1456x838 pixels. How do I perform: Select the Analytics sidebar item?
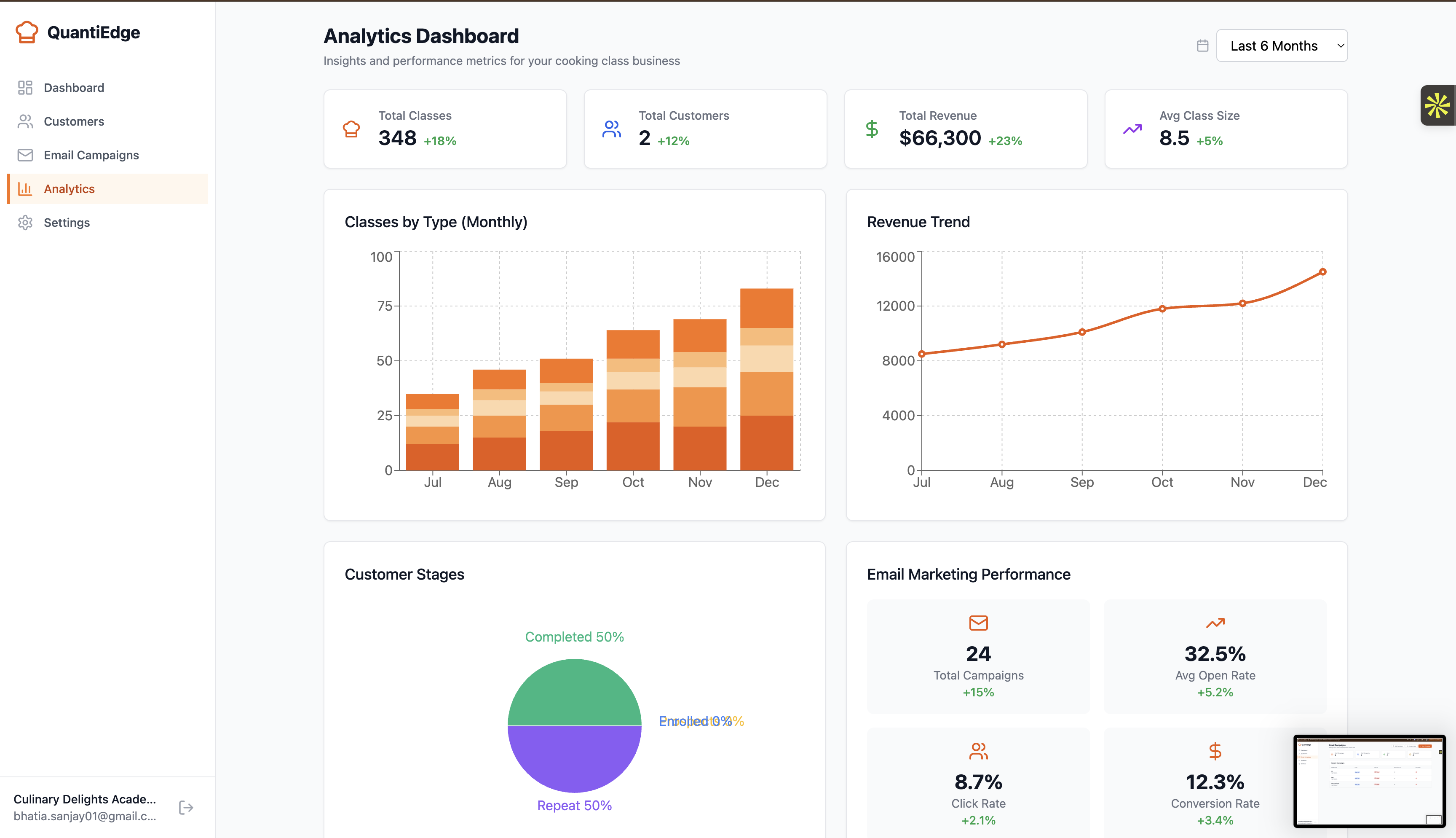(69, 189)
